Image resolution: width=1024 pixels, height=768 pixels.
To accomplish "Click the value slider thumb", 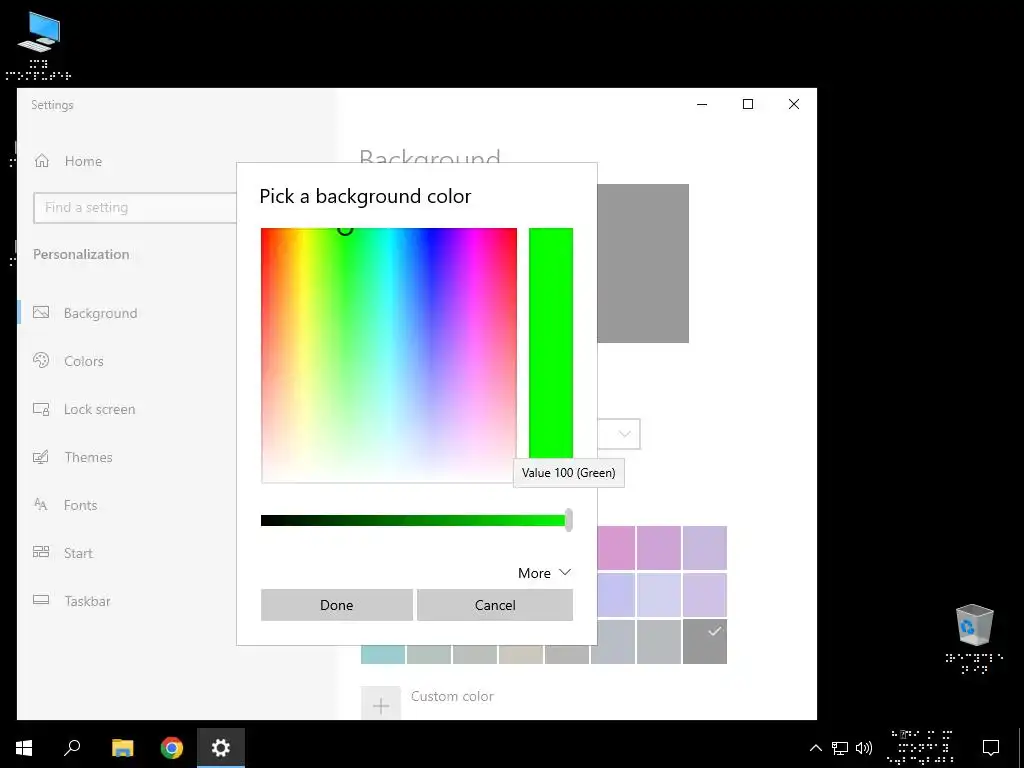I will [569, 520].
